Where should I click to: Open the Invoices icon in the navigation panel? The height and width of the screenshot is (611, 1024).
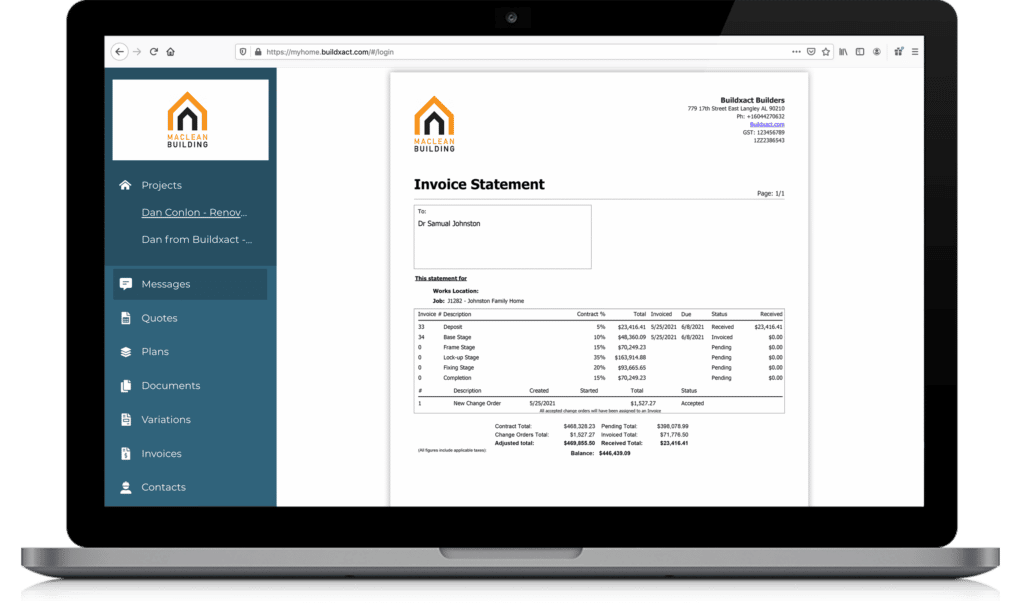pyautogui.click(x=125, y=453)
